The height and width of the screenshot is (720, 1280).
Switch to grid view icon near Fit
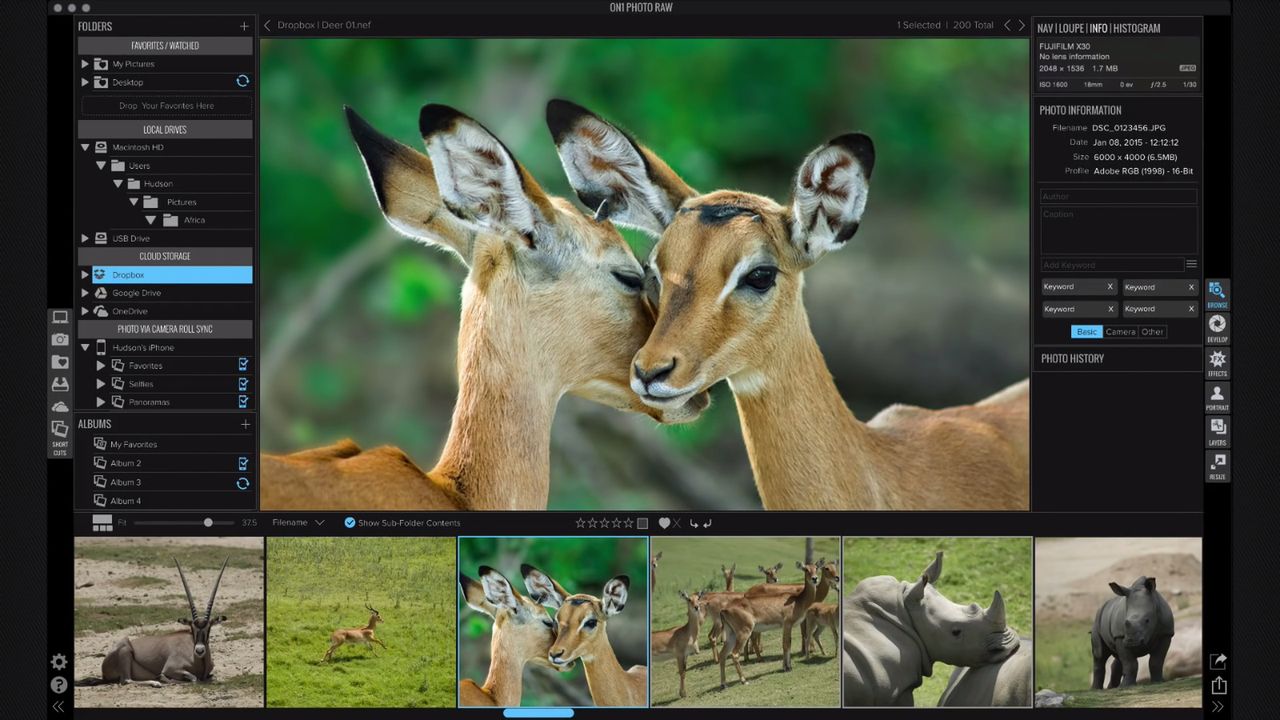click(x=102, y=522)
